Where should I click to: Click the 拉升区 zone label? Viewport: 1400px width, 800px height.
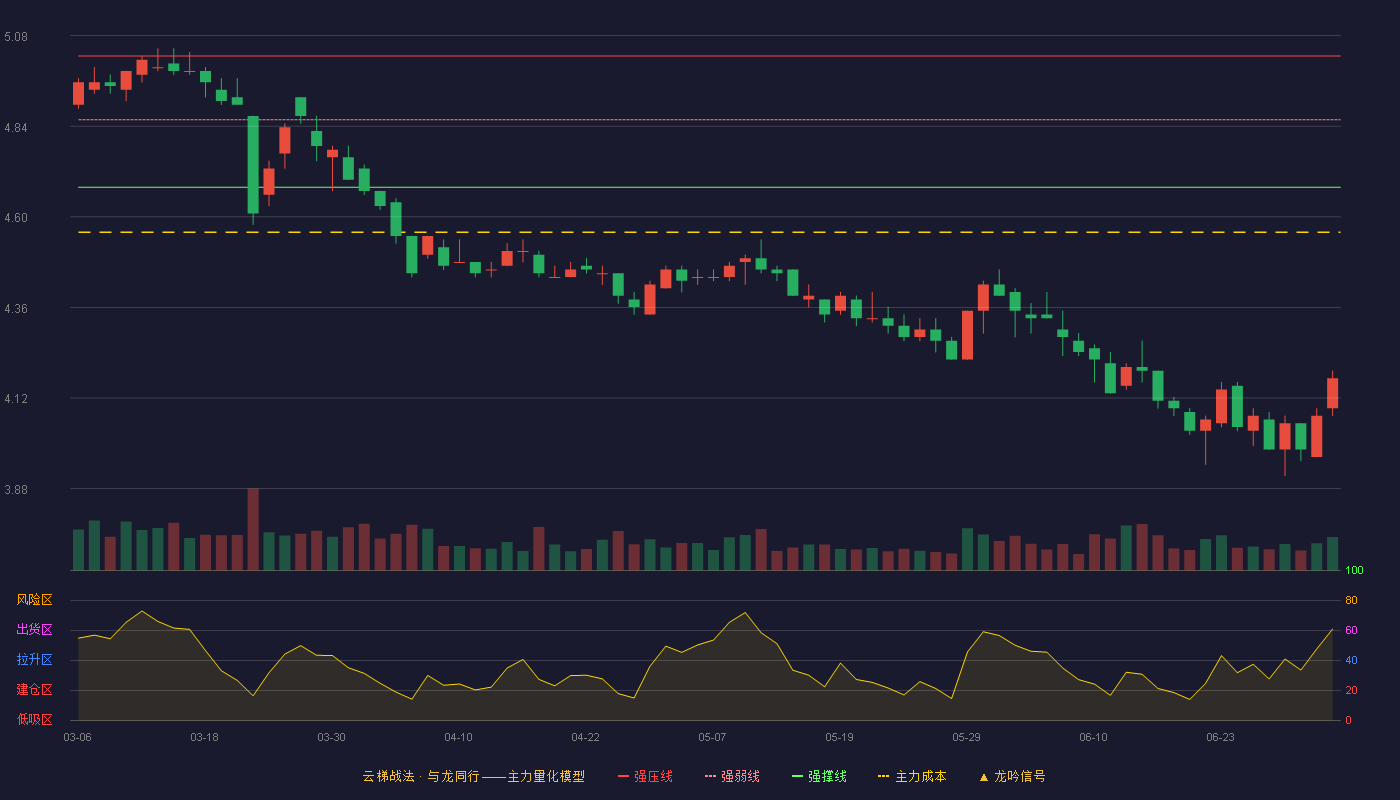(x=34, y=660)
